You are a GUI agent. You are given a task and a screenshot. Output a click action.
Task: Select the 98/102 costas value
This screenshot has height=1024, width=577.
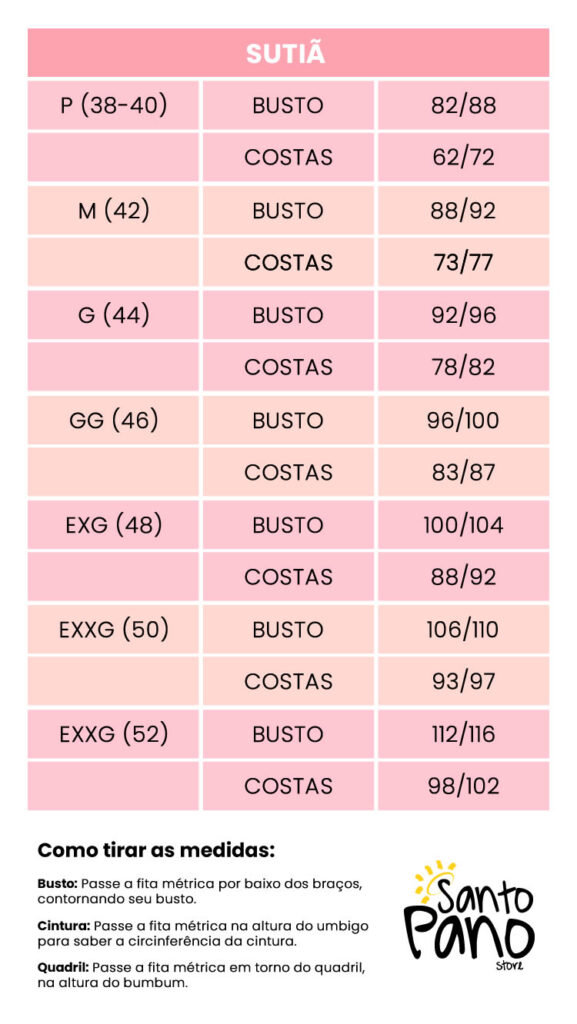(463, 786)
